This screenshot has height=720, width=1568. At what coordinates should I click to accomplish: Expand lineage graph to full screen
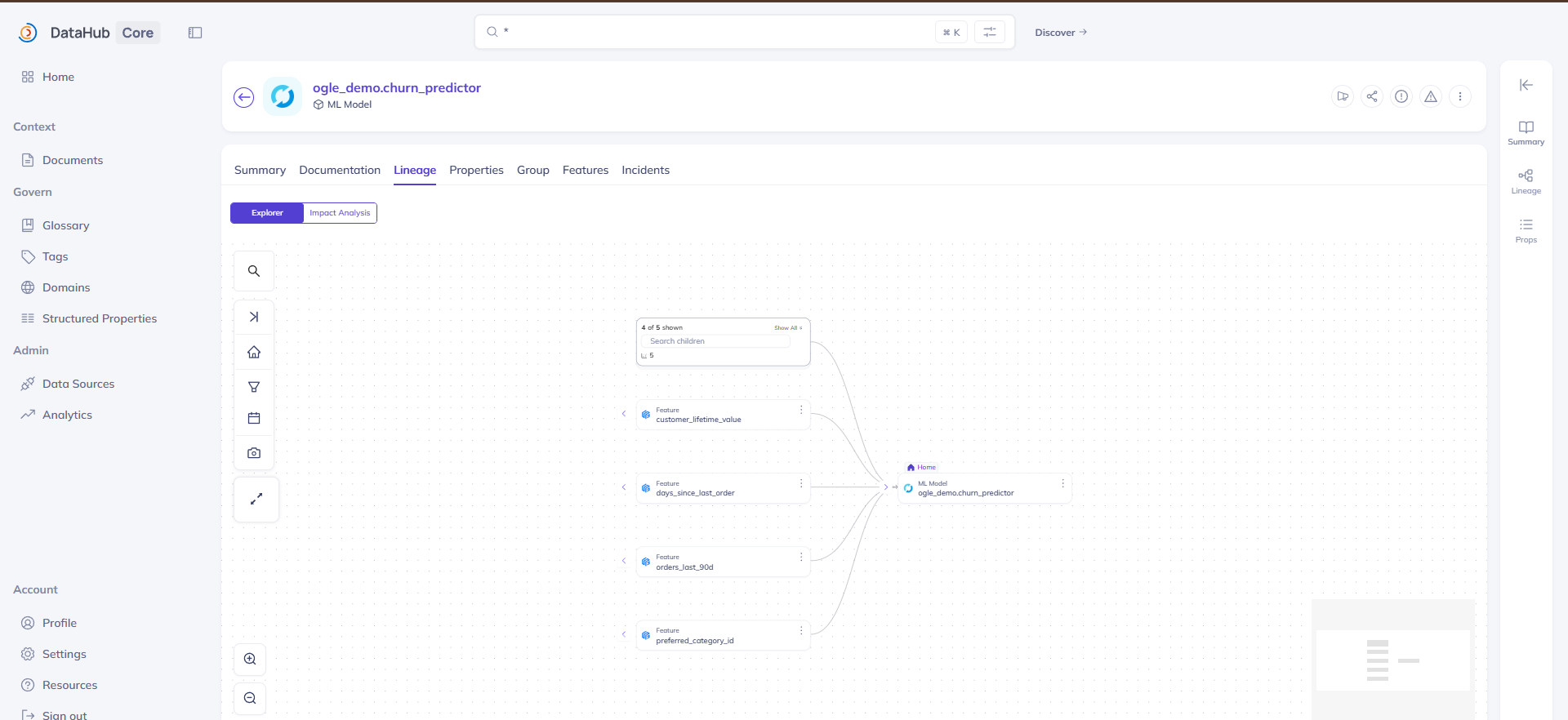click(256, 499)
